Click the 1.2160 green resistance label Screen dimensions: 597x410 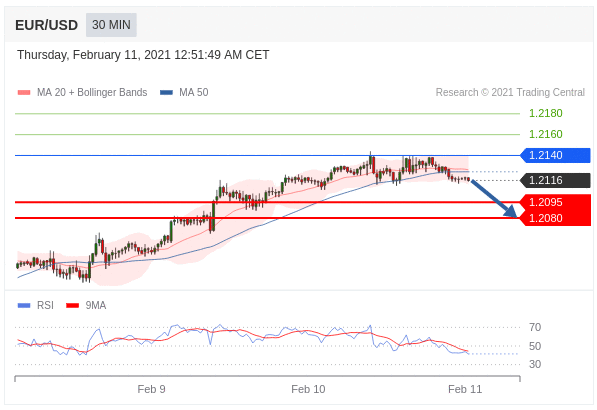(x=546, y=134)
